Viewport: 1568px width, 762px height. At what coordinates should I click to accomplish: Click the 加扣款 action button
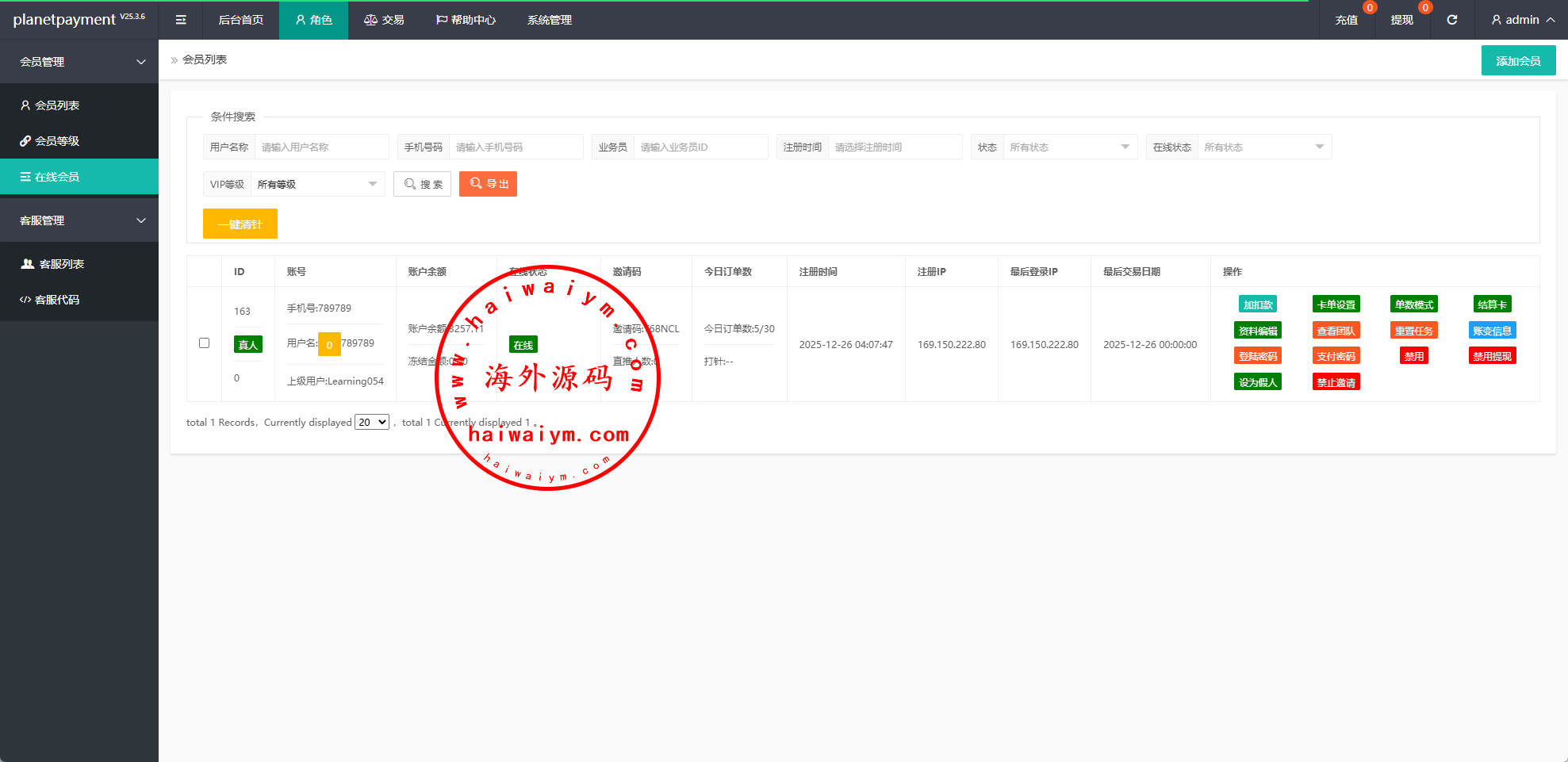coord(1257,304)
